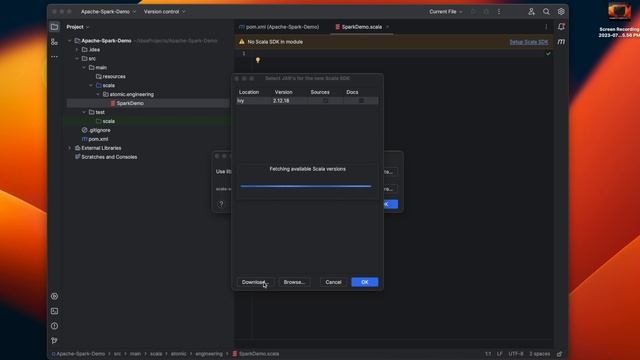Open the Structure tool window icon
640x360 pixels.
(54, 42)
